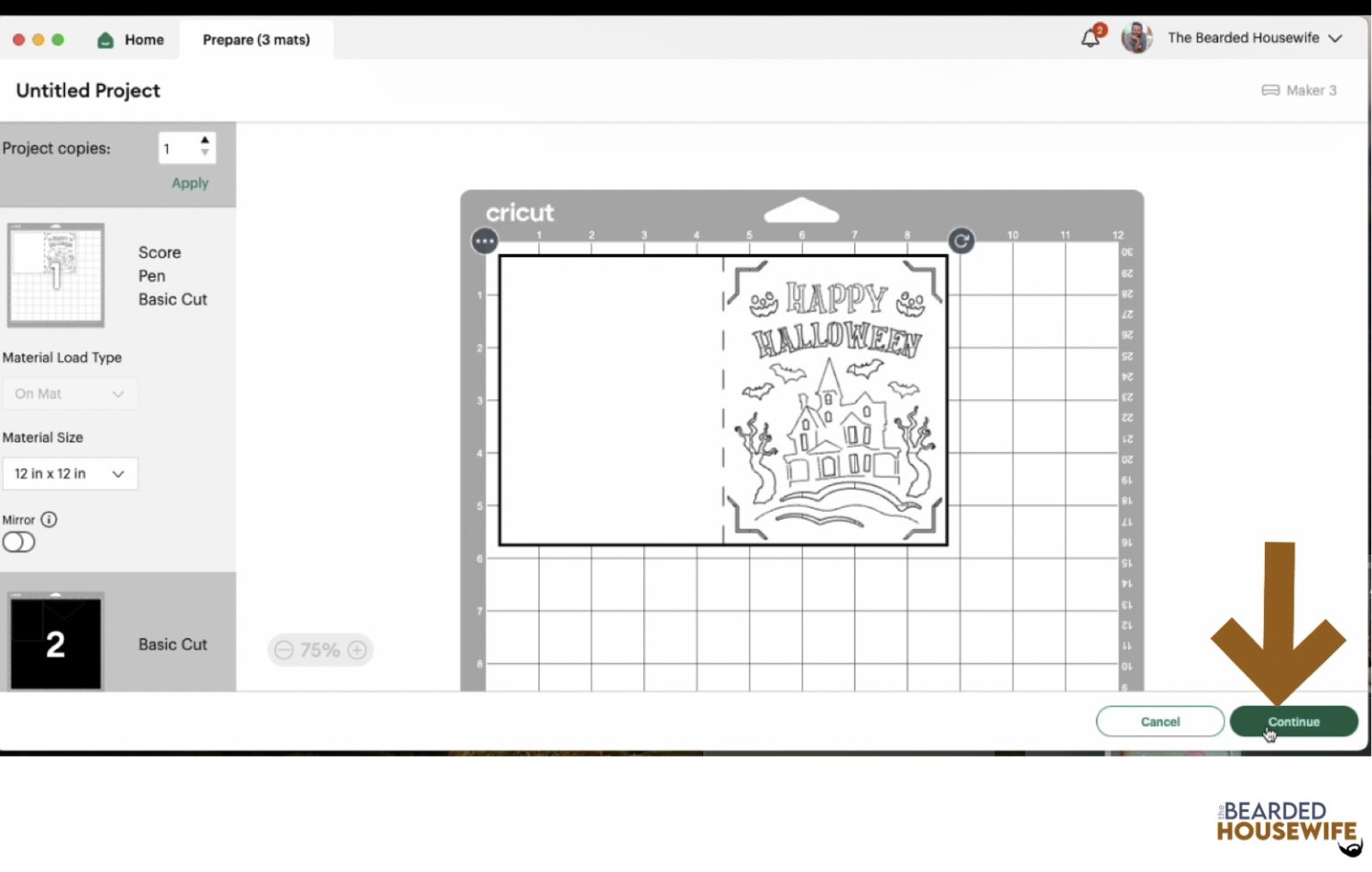
Task: Click the Maker 3 machine icon
Action: point(1272,90)
